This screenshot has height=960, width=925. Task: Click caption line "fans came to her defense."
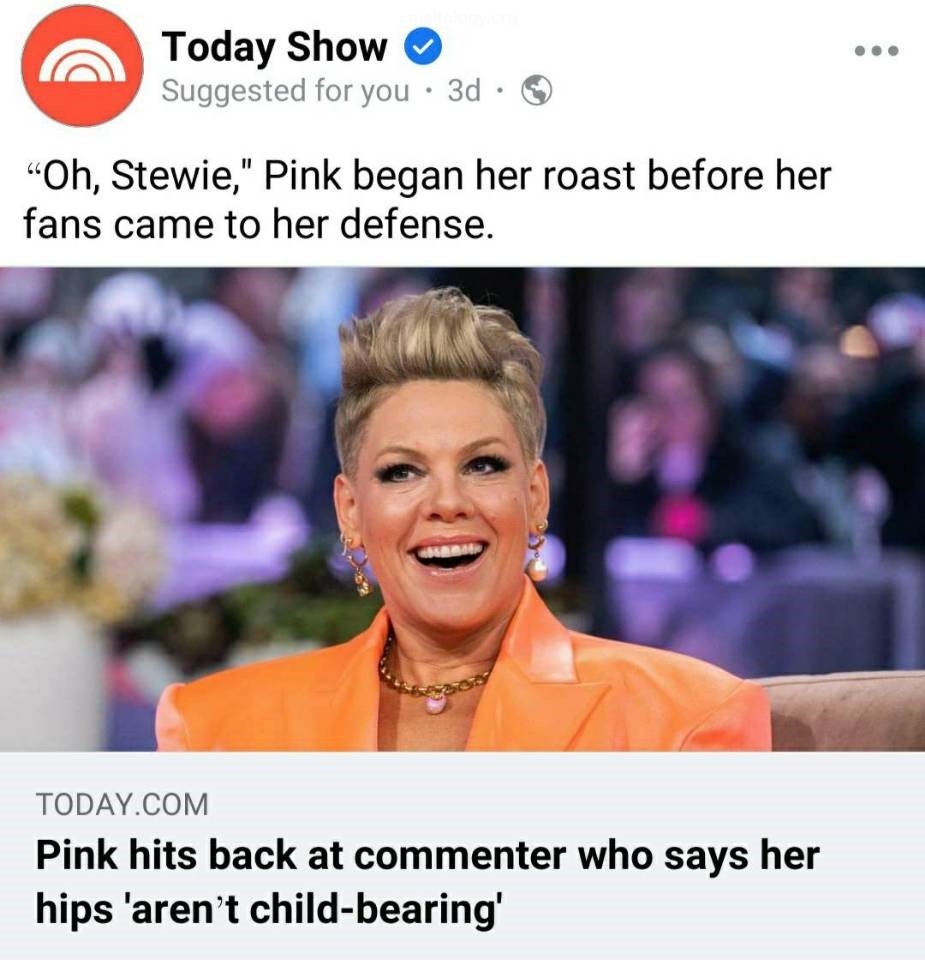pos(258,225)
